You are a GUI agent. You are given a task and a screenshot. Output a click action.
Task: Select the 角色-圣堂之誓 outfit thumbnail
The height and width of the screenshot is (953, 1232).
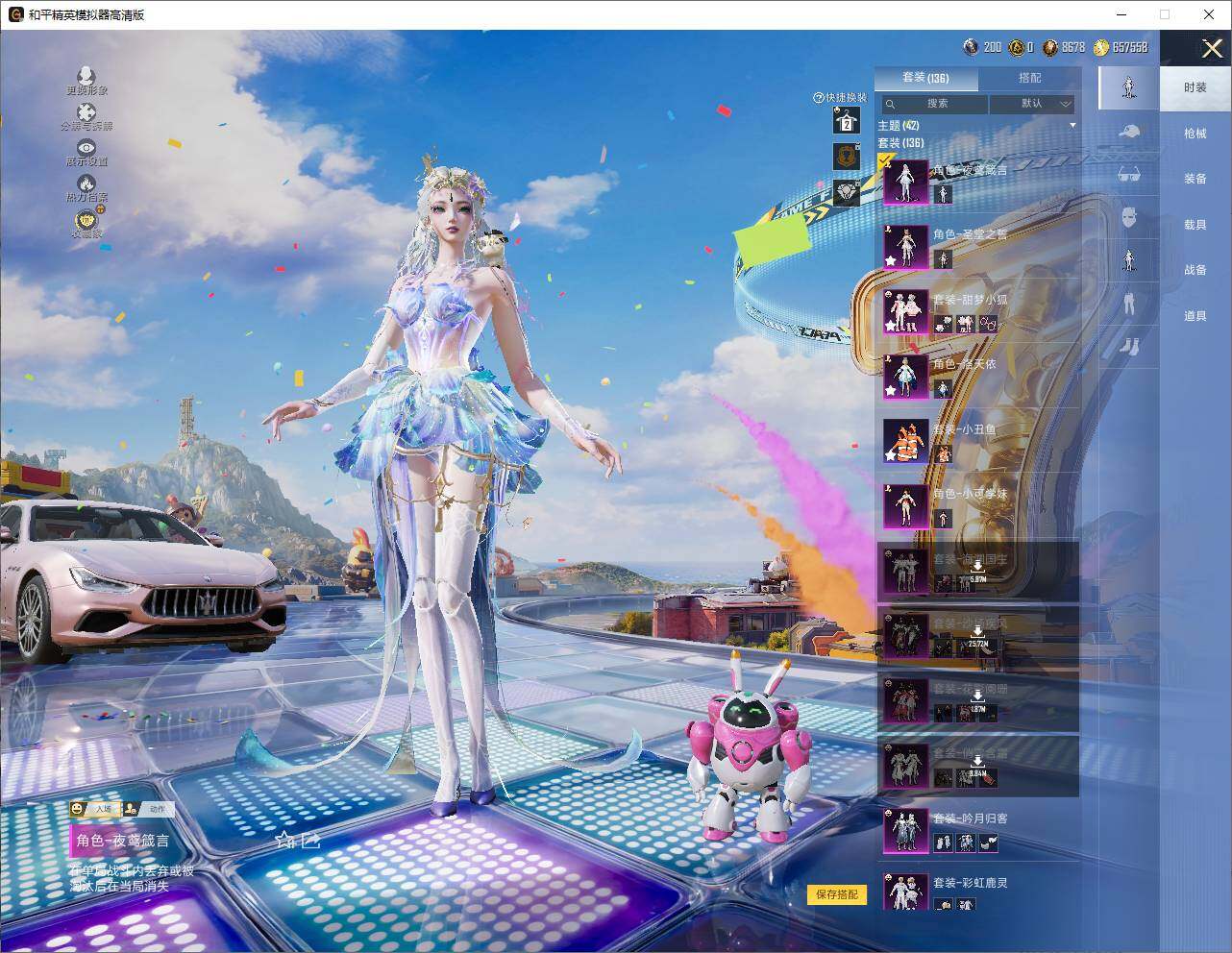905,247
